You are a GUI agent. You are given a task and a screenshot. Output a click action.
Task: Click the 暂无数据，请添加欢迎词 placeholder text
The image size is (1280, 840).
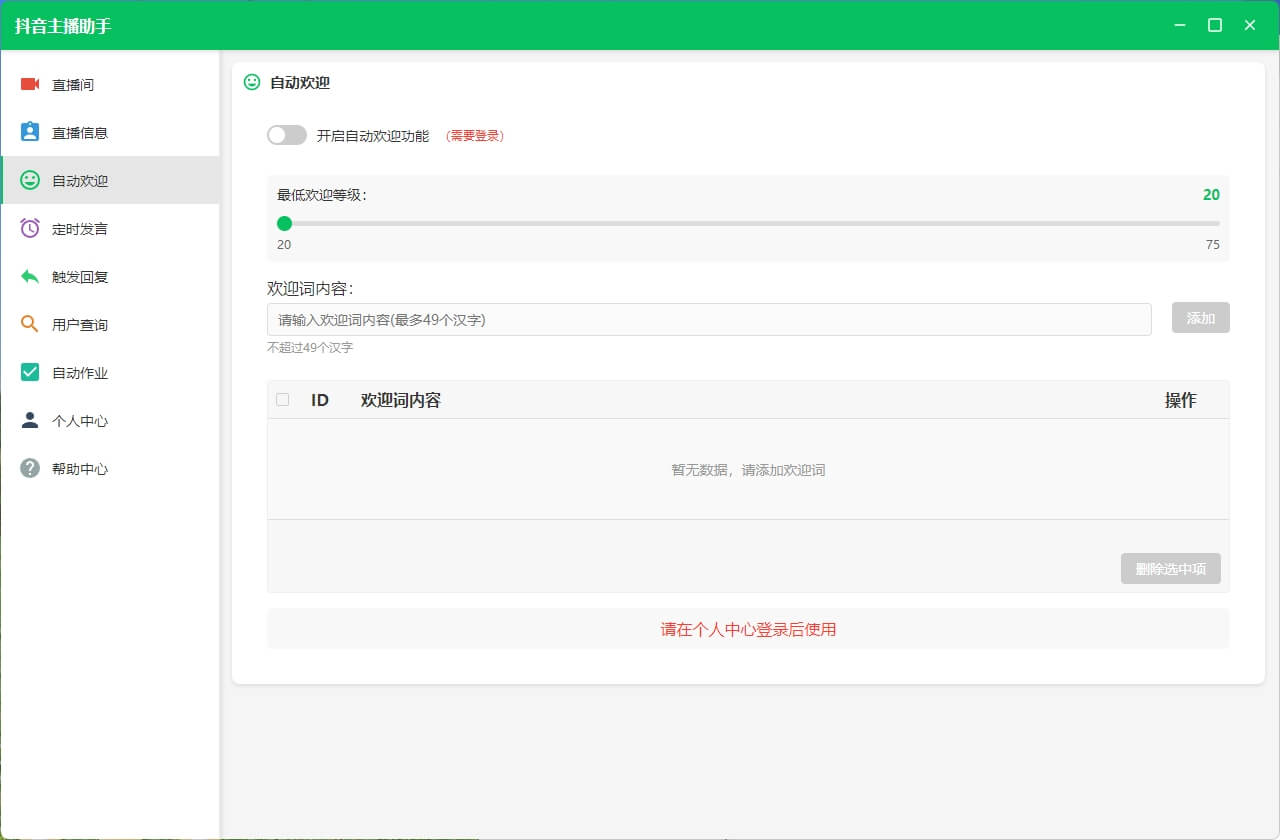748,470
